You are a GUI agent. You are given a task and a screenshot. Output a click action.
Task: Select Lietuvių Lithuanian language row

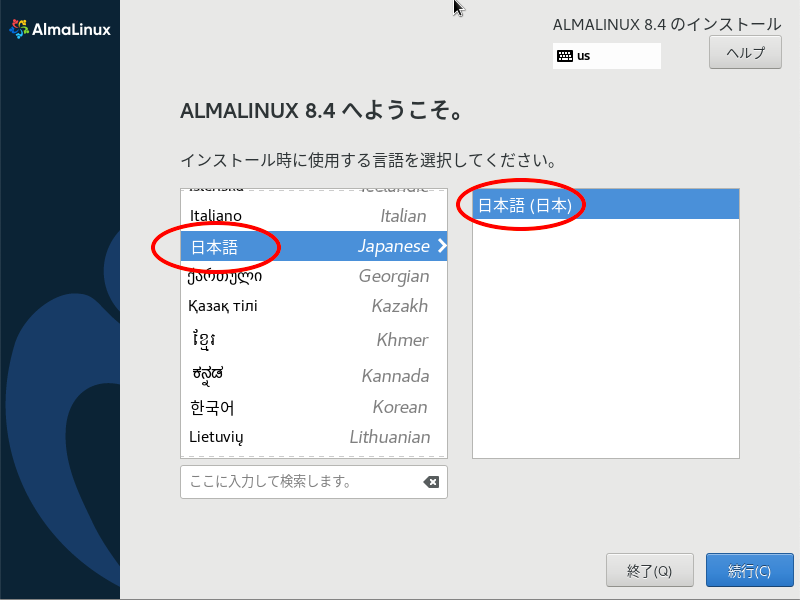pyautogui.click(x=314, y=437)
